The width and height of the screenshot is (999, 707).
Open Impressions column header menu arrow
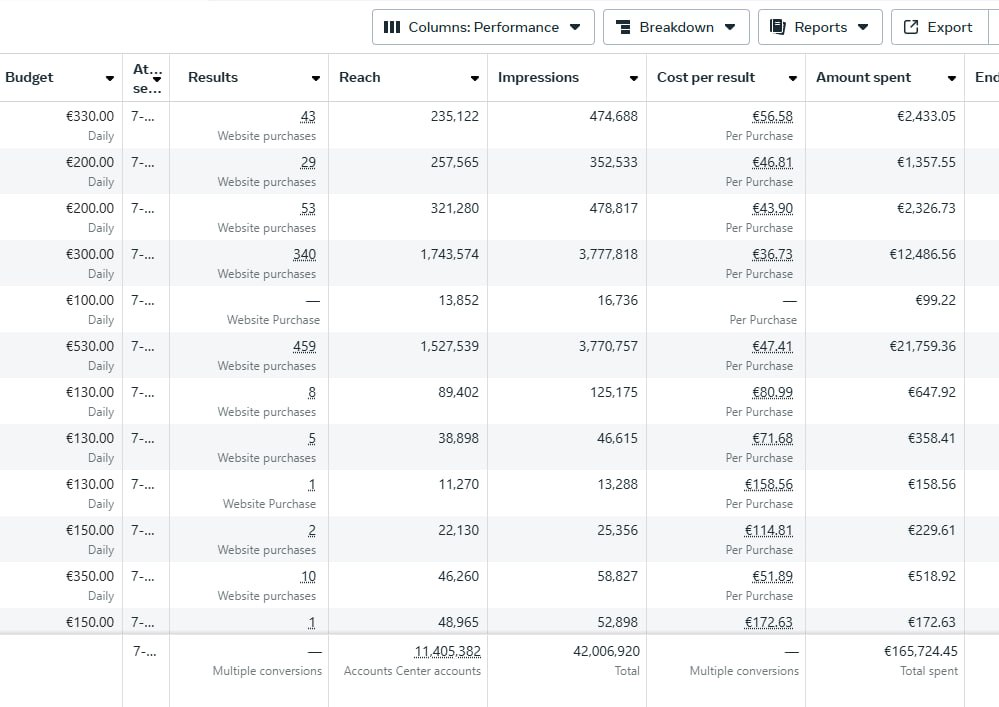[x=634, y=78]
